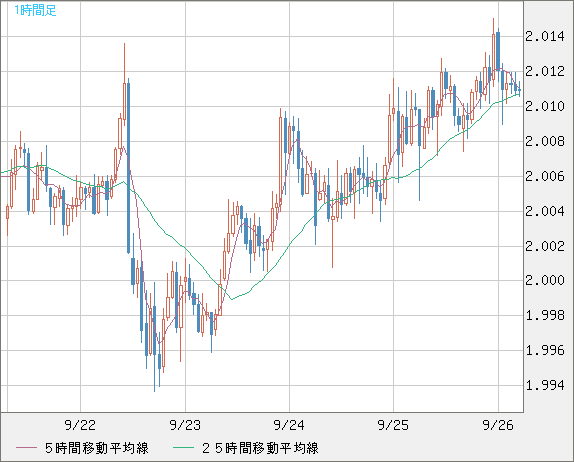The image size is (574, 462).
Task: Click the purple legend line swatch
Action: (26, 448)
